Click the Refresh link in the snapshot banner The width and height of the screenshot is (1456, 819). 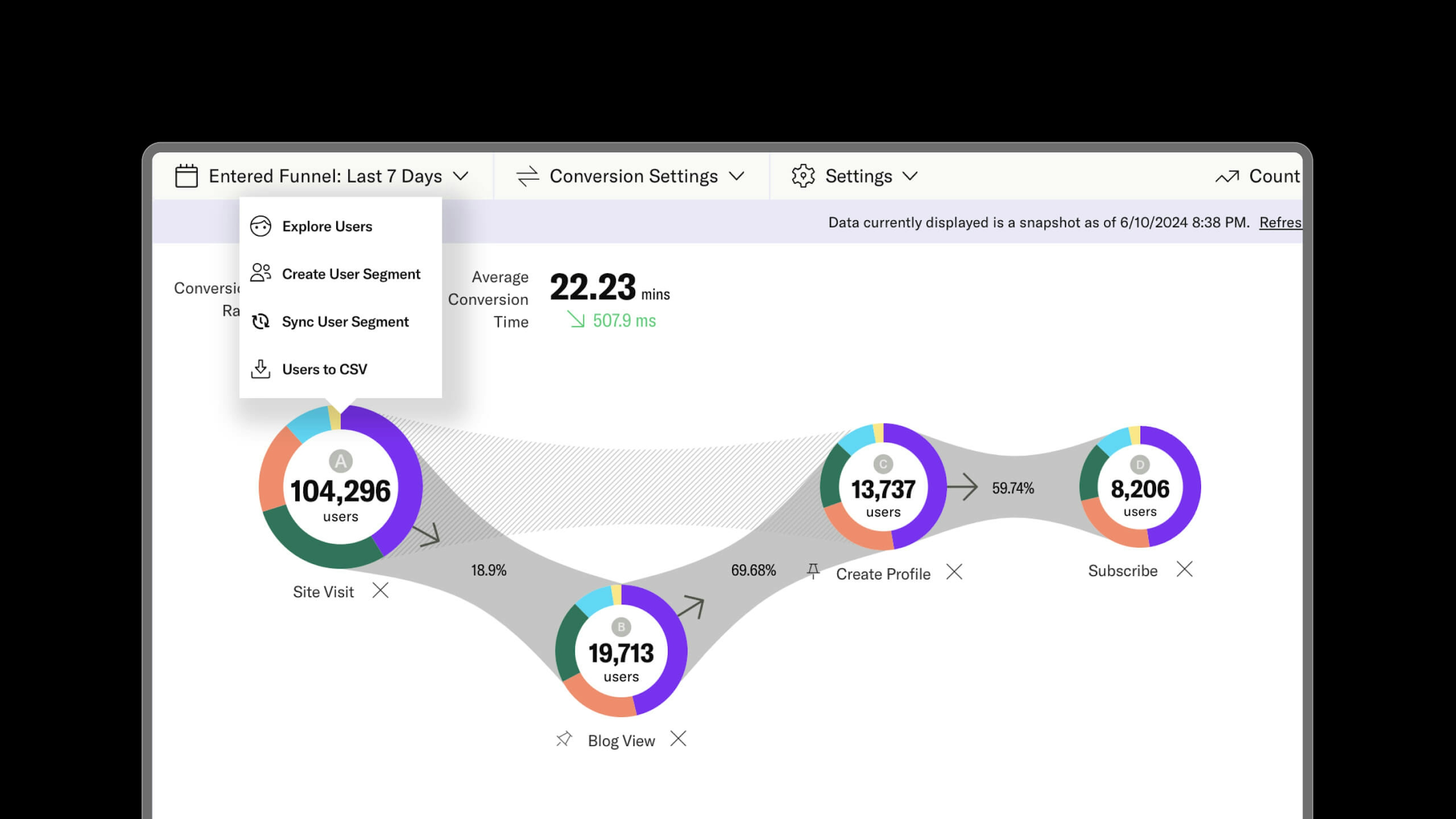click(1280, 222)
